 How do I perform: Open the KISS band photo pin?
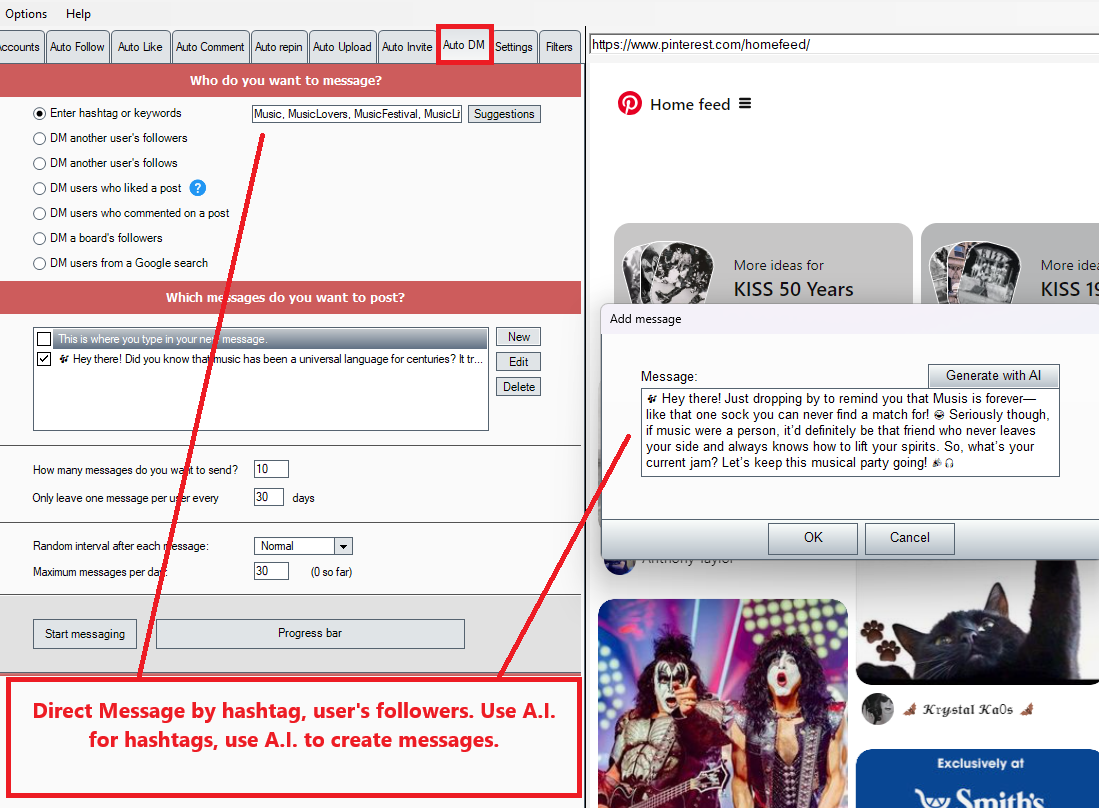pyautogui.click(x=722, y=700)
